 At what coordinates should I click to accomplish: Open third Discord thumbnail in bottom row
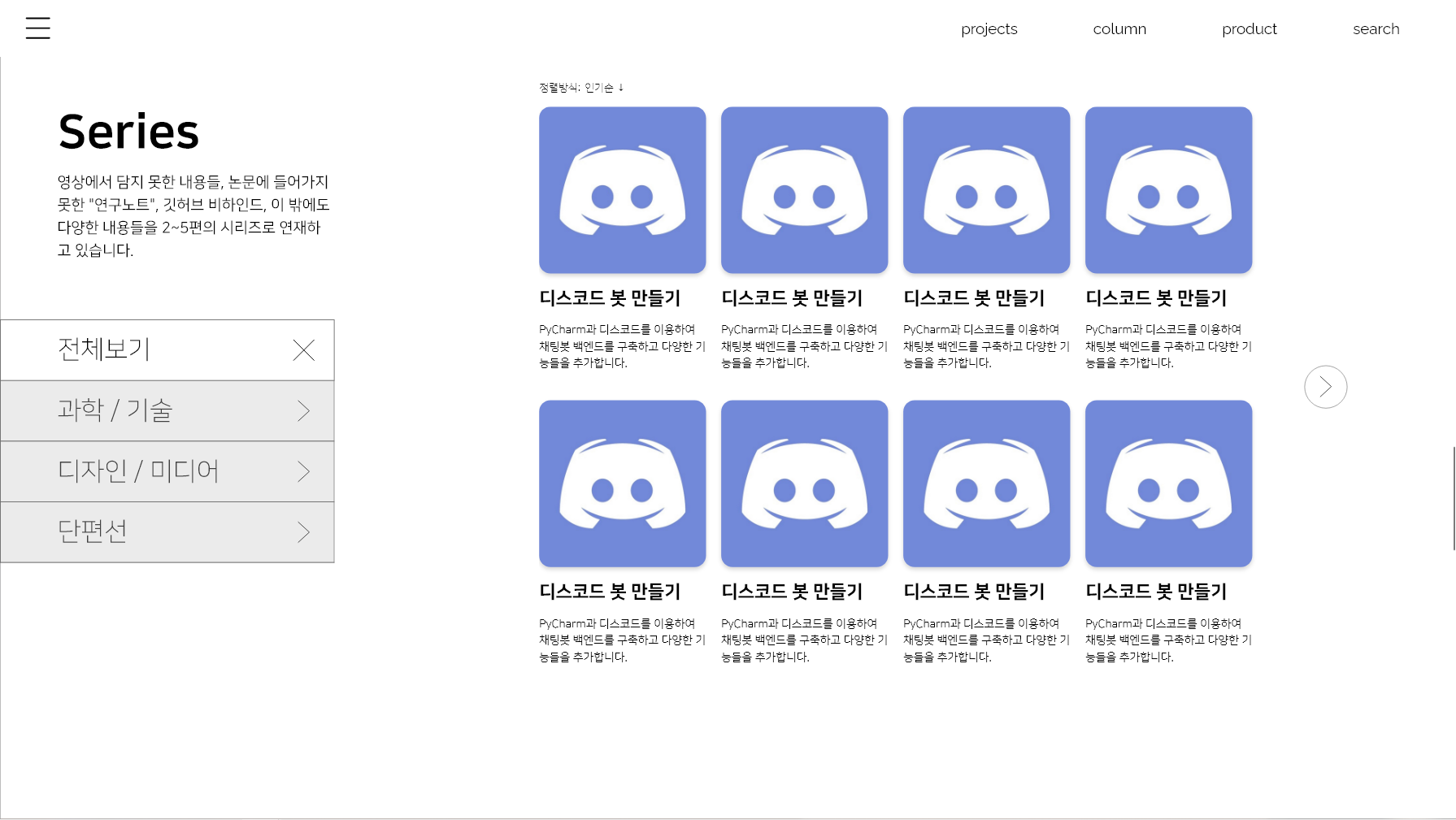coord(987,484)
